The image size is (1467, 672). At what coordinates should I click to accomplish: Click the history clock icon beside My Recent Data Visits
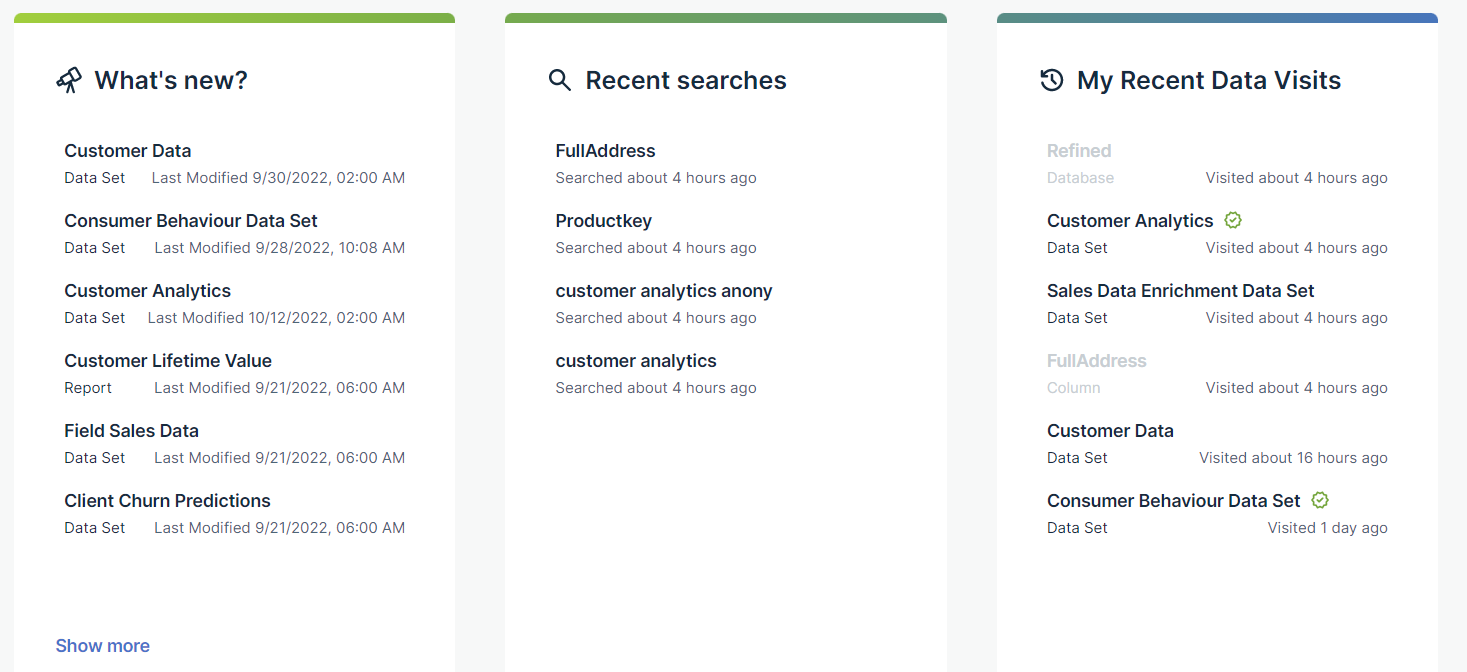tap(1052, 80)
